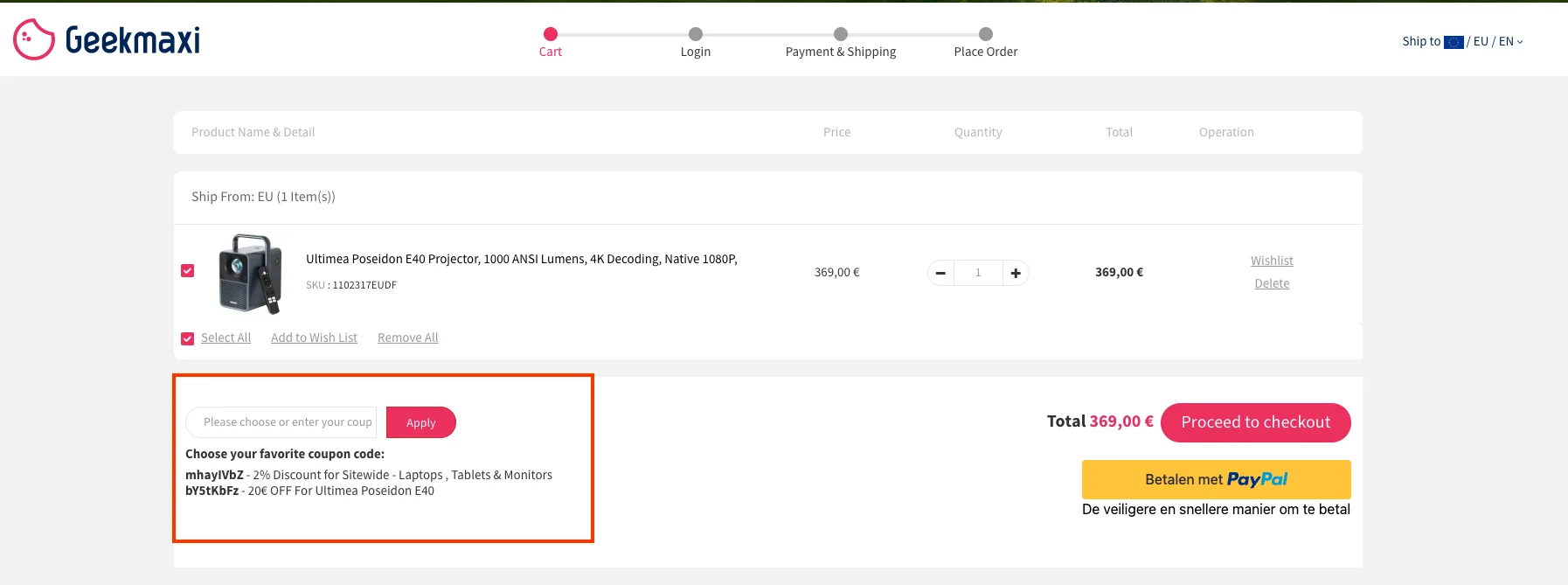This screenshot has height=585, width=1568.
Task: Click the Quantity column header
Action: [978, 132]
